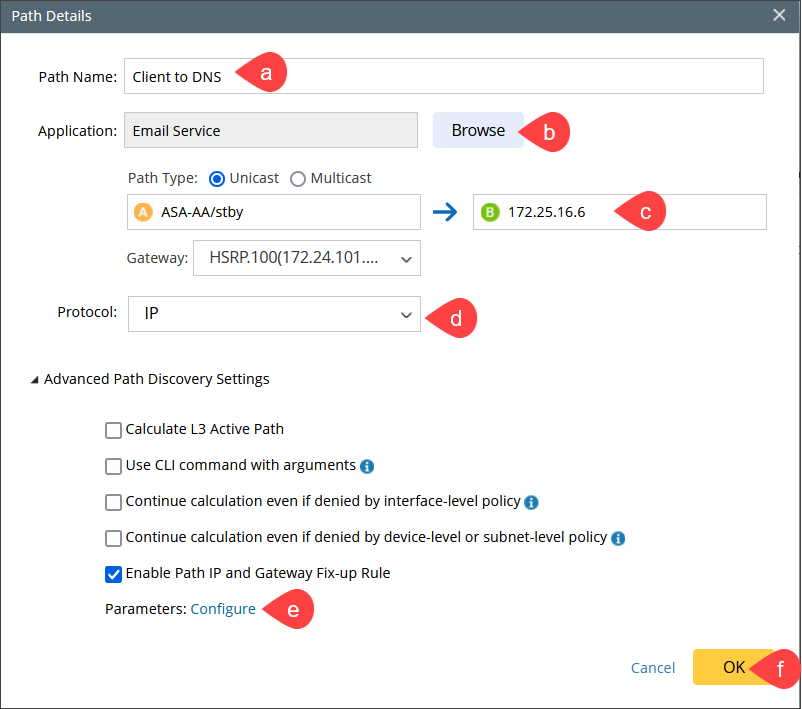The height and width of the screenshot is (709, 802).
Task: Open the Configure parameters link
Action: pyautogui.click(x=223, y=609)
